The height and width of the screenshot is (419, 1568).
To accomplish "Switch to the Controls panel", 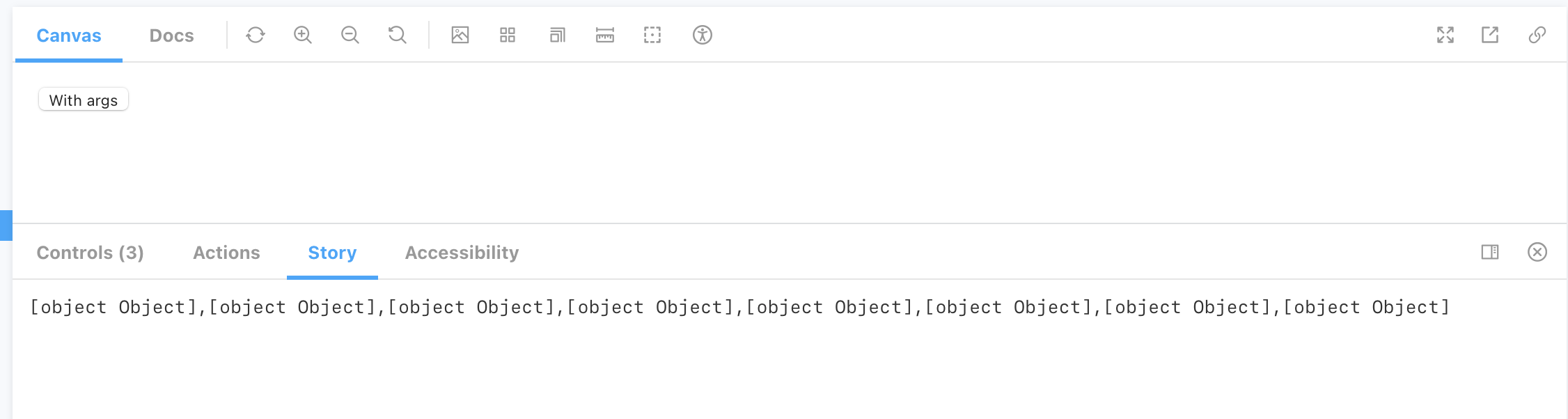I will (x=90, y=253).
